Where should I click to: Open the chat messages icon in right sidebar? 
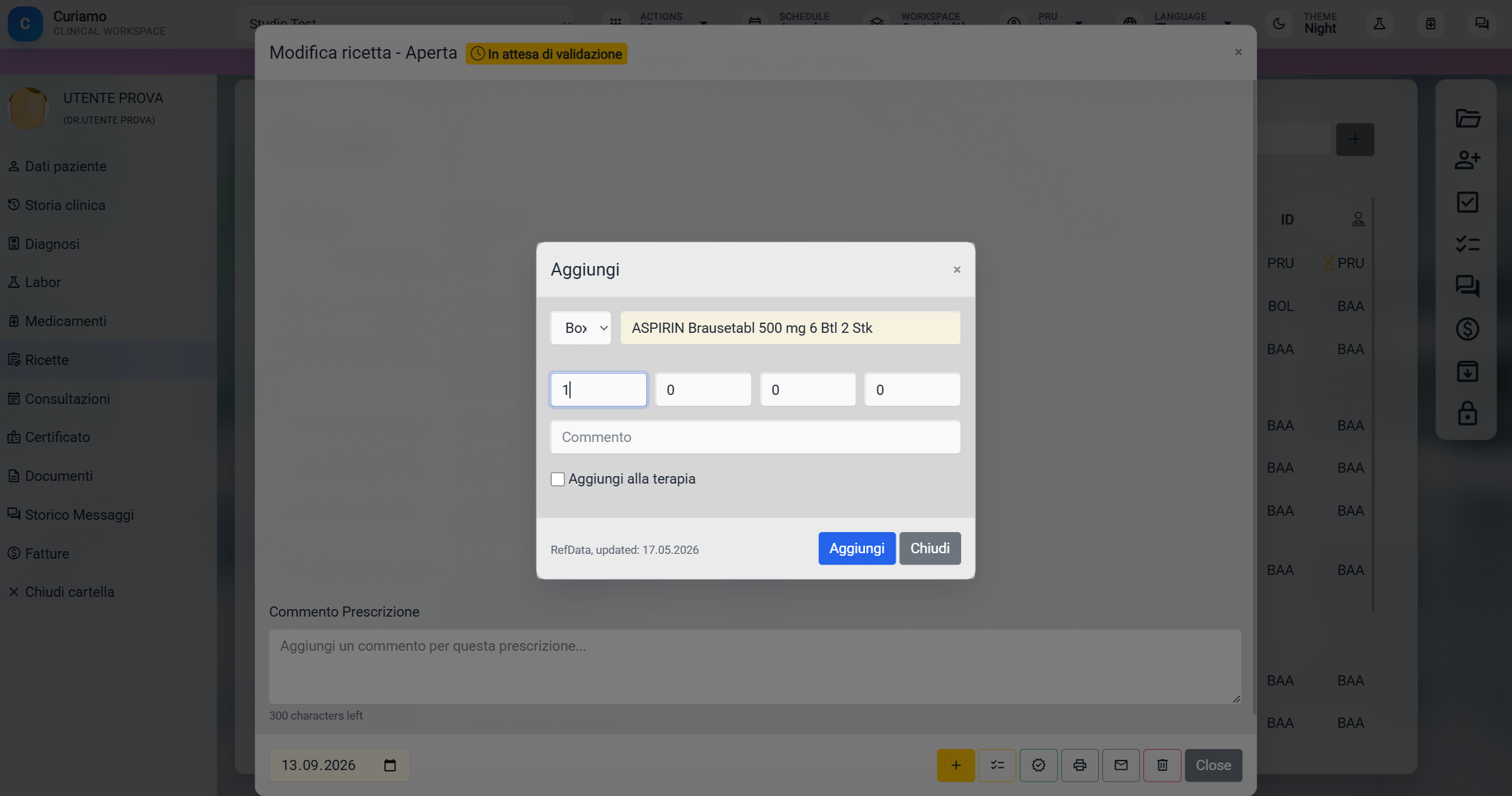(x=1467, y=286)
